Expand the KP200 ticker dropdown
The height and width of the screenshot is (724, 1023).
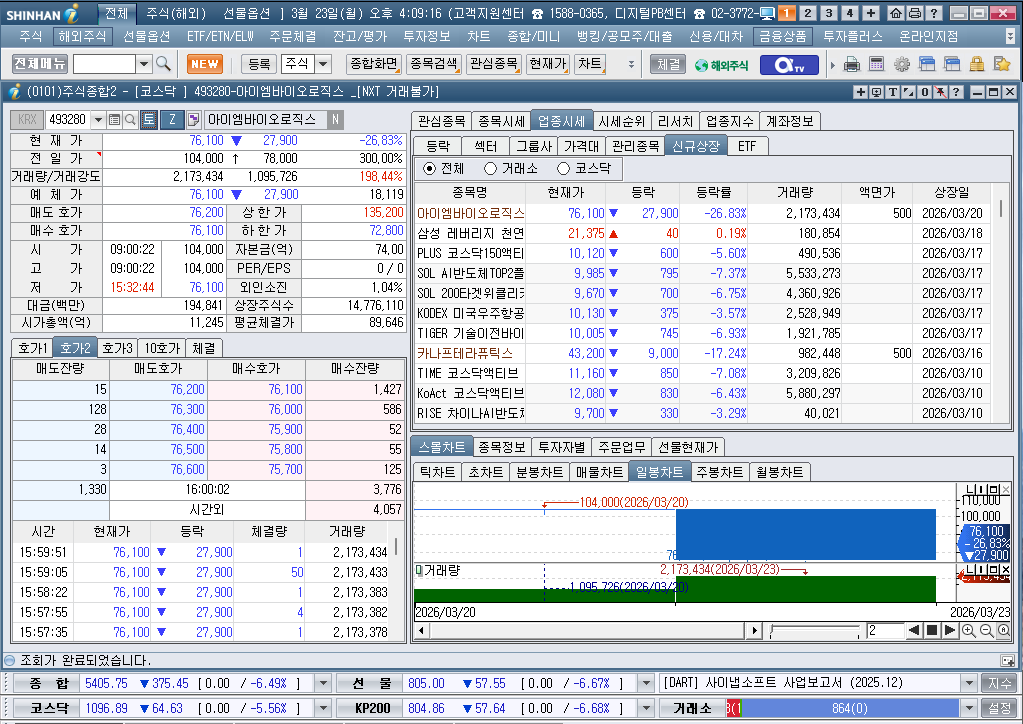click(646, 708)
